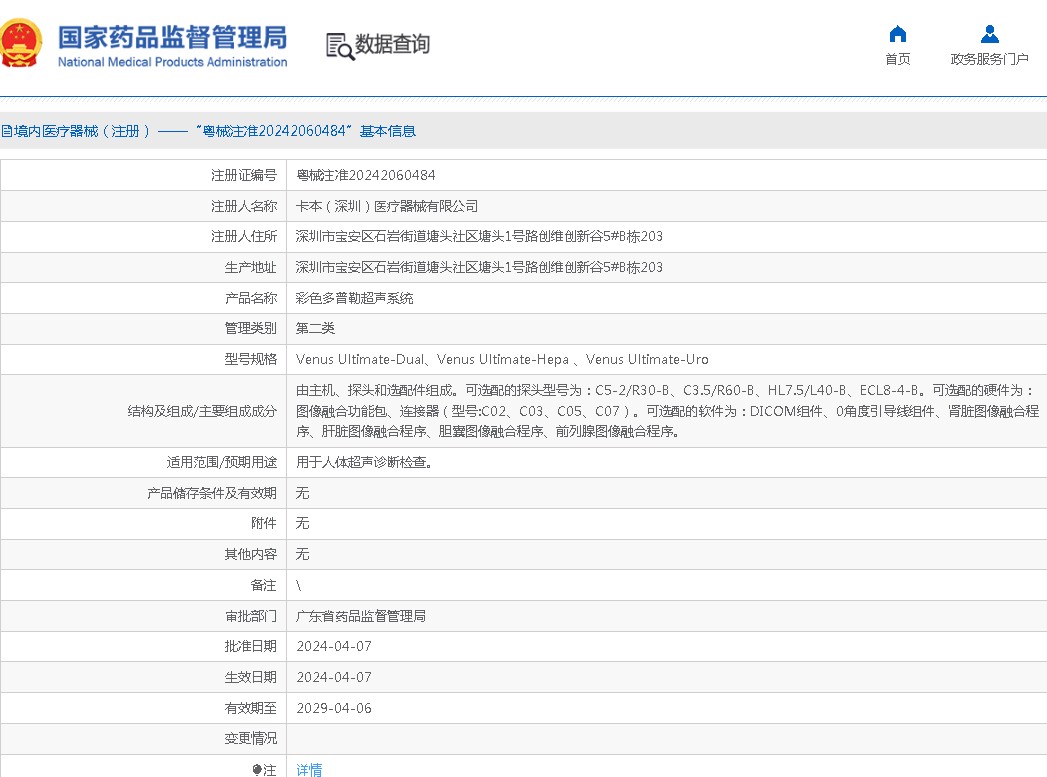Click the 附件 value 无
This screenshot has width=1047, height=777.
click(302, 523)
